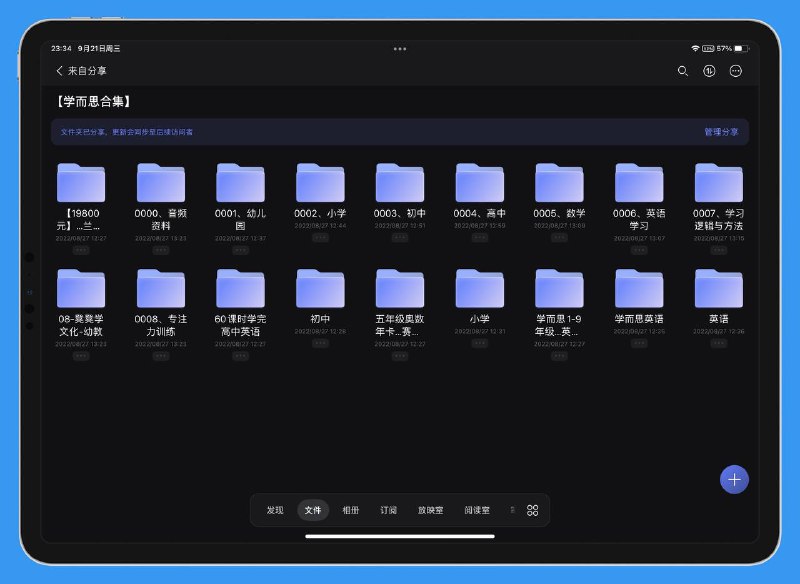Open the 0004、高中 folder
Image resolution: width=800 pixels, height=584 pixels.
(x=479, y=184)
